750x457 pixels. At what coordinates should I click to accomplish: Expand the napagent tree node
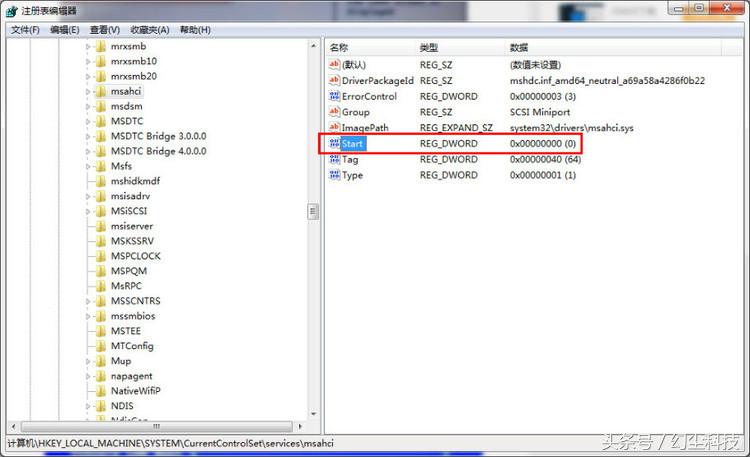coord(88,376)
